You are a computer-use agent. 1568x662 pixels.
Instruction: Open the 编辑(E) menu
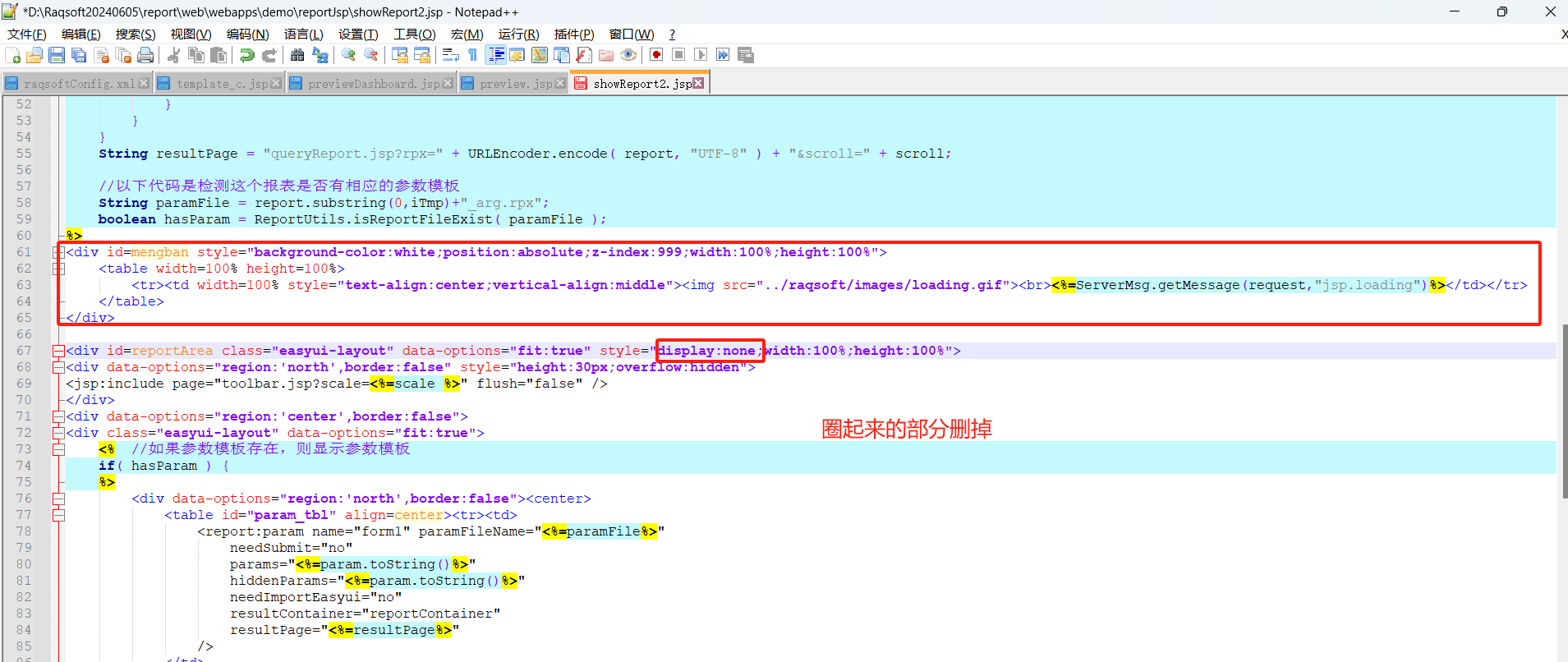(81, 34)
